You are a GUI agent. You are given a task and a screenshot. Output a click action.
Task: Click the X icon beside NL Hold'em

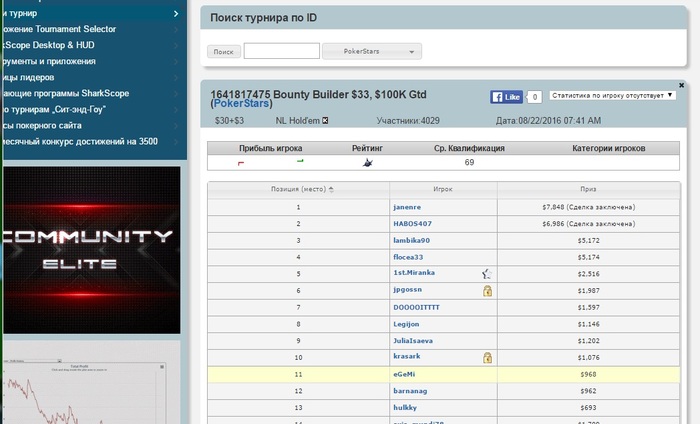[x=325, y=121]
